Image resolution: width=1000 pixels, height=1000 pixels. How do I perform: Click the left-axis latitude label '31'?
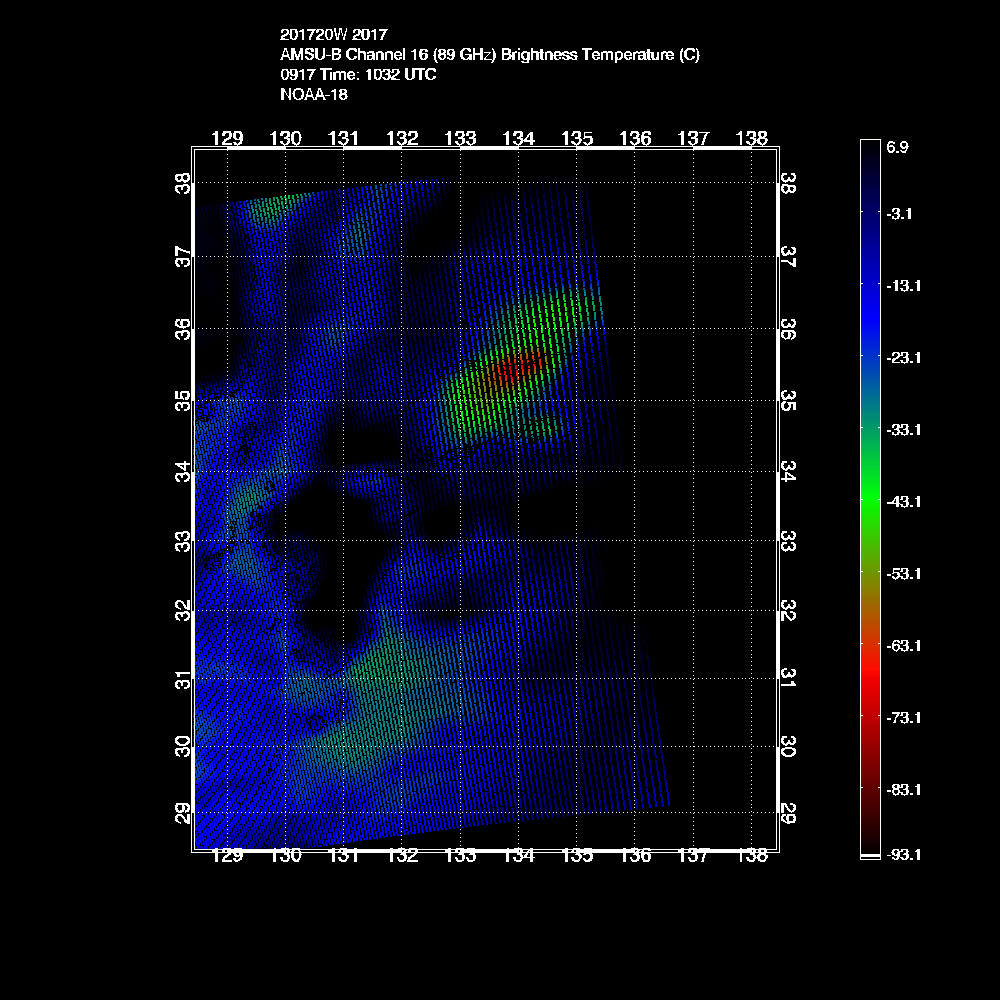(x=182, y=680)
